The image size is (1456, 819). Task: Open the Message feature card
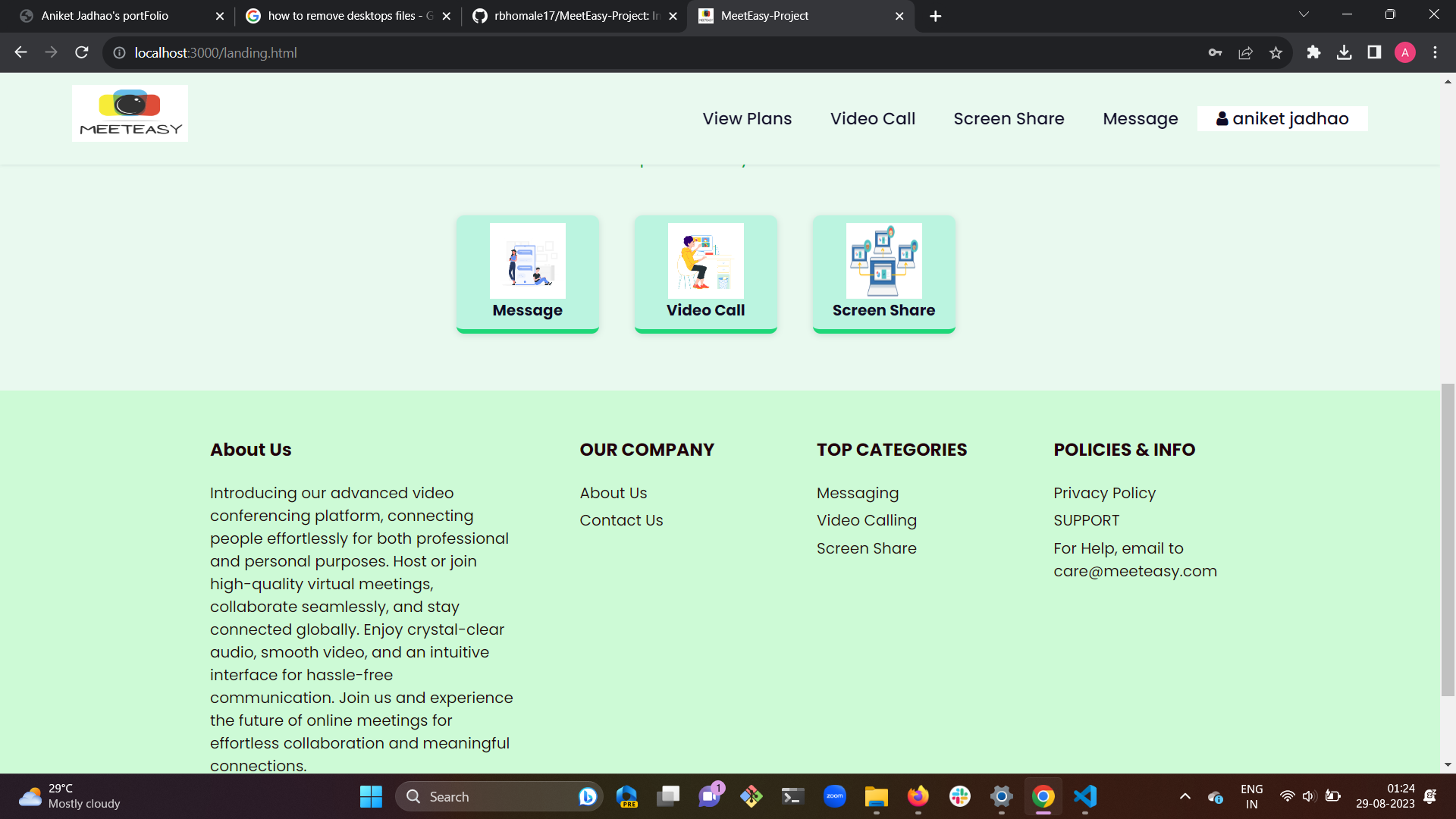[527, 273]
